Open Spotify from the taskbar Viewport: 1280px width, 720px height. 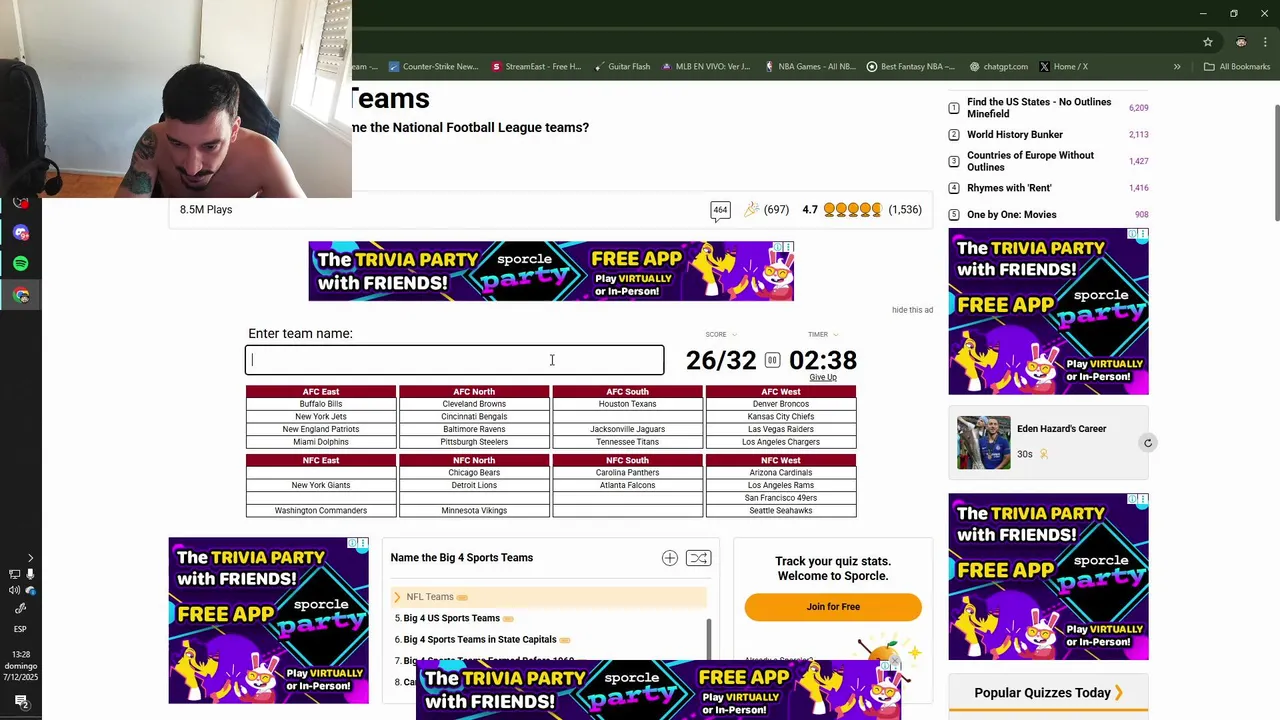21,264
